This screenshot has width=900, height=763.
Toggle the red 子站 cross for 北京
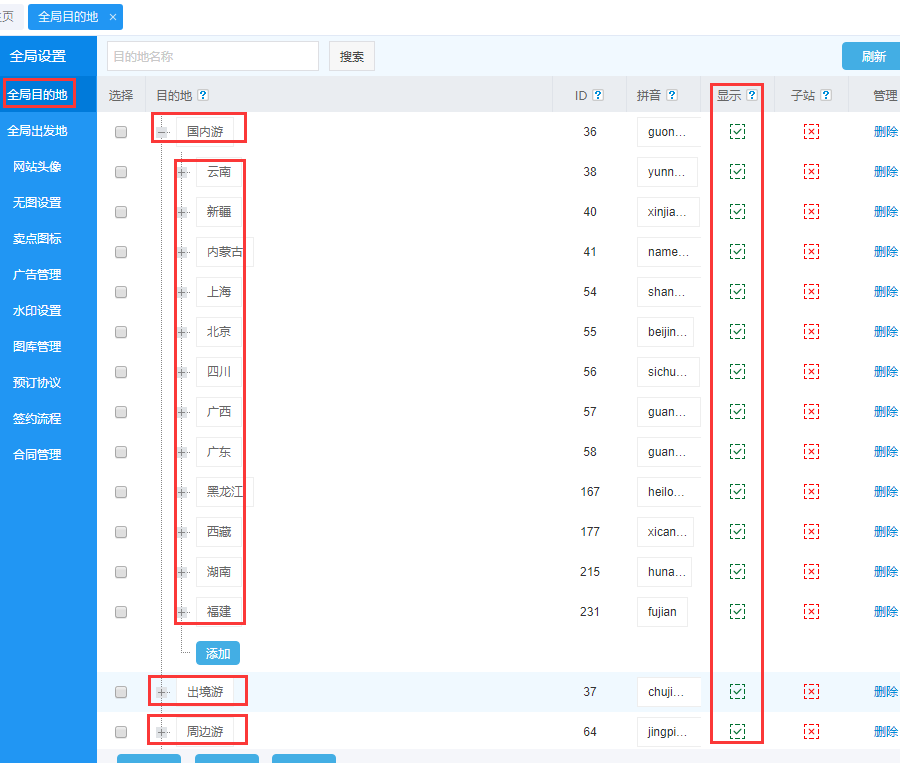[811, 332]
